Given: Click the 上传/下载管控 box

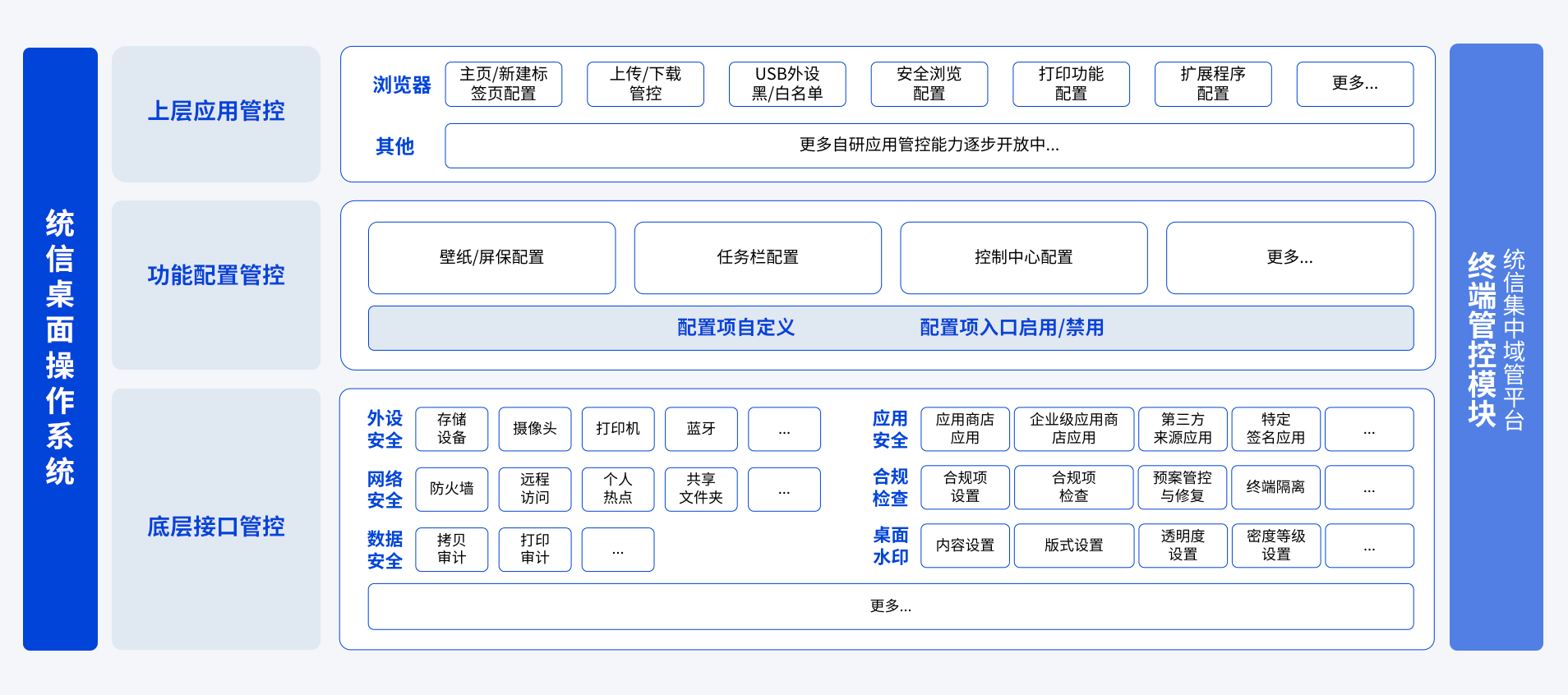Looking at the screenshot, I should (645, 84).
